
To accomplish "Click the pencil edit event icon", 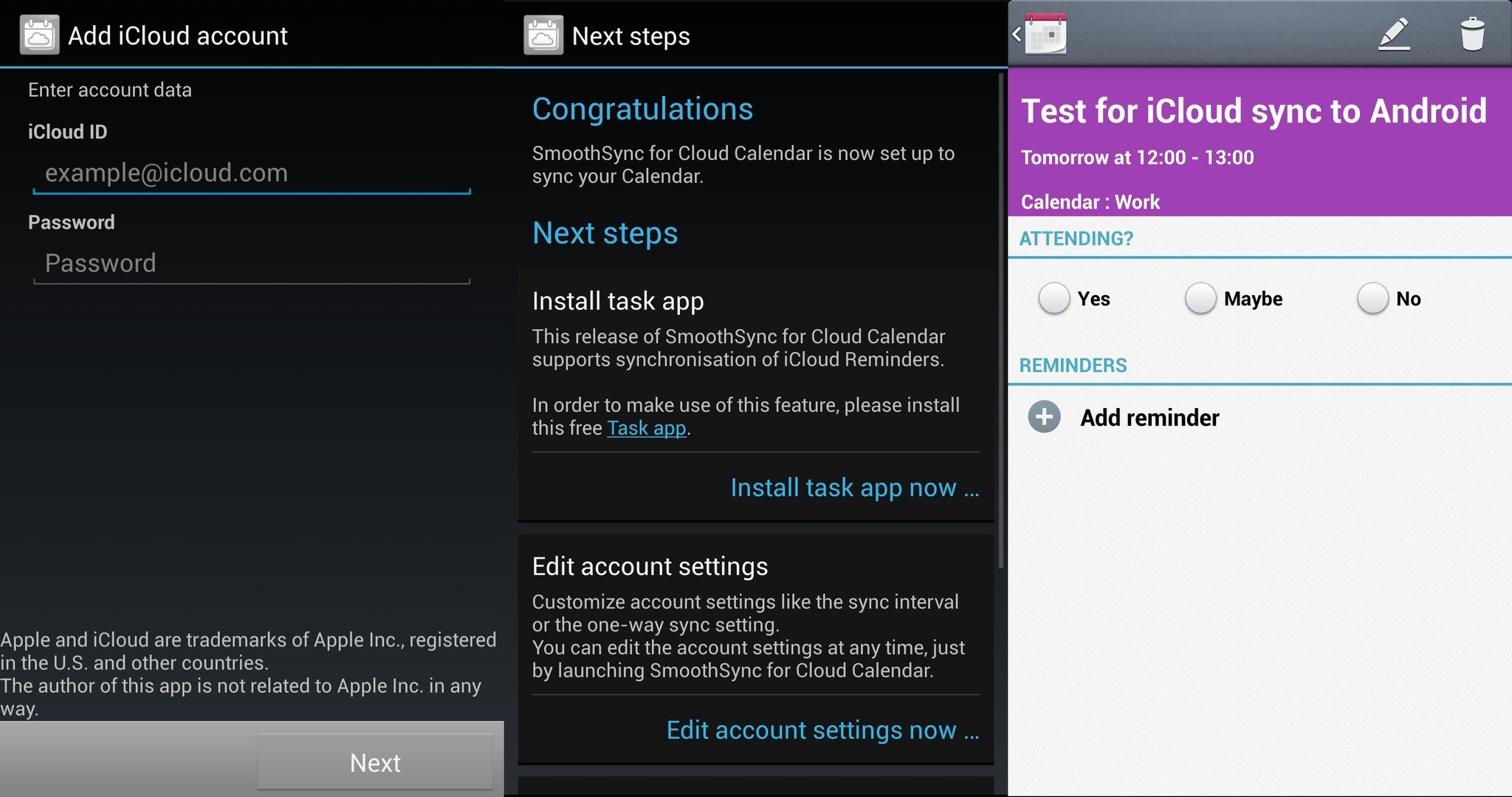I will coord(1394,35).
